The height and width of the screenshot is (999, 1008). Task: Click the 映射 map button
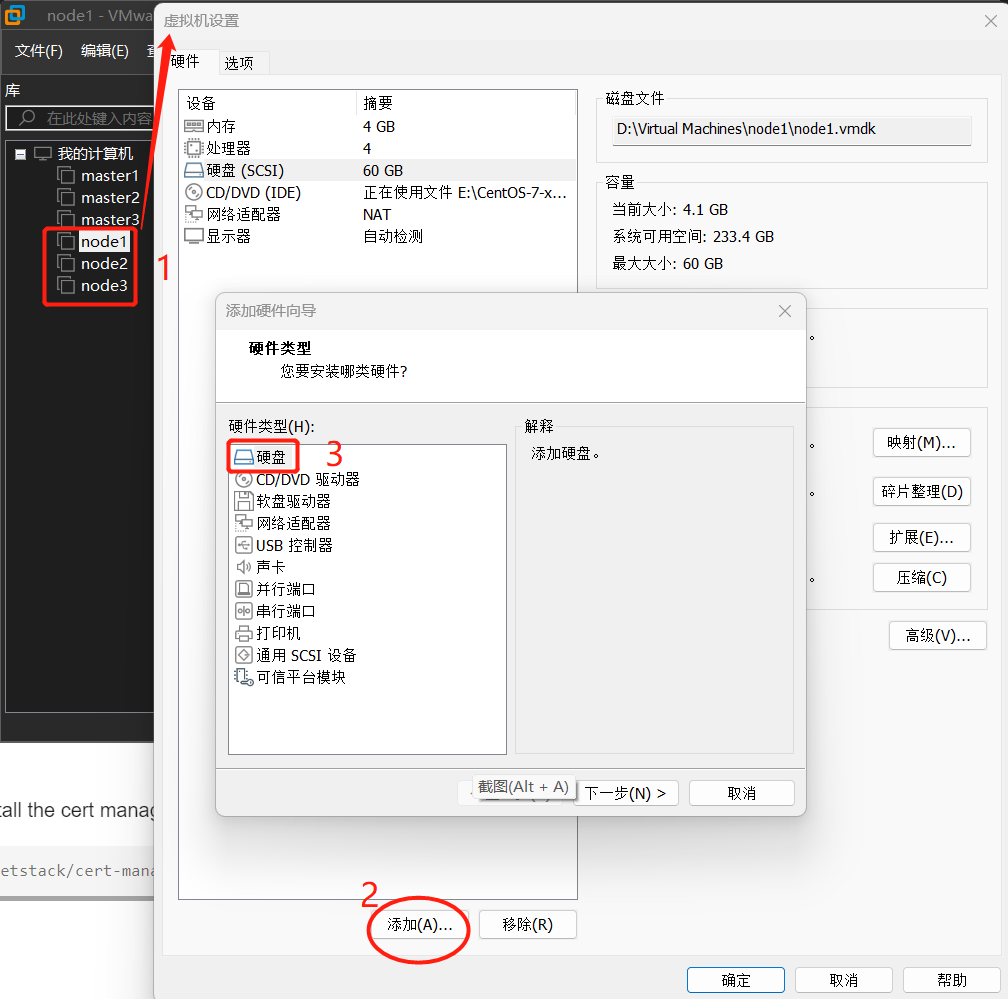point(921,442)
